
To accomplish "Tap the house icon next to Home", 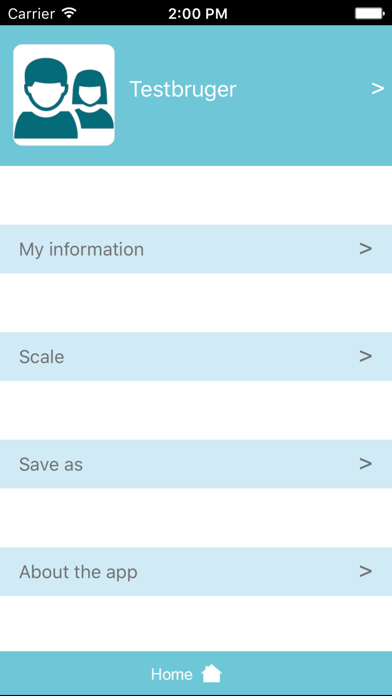I will pos(211,674).
